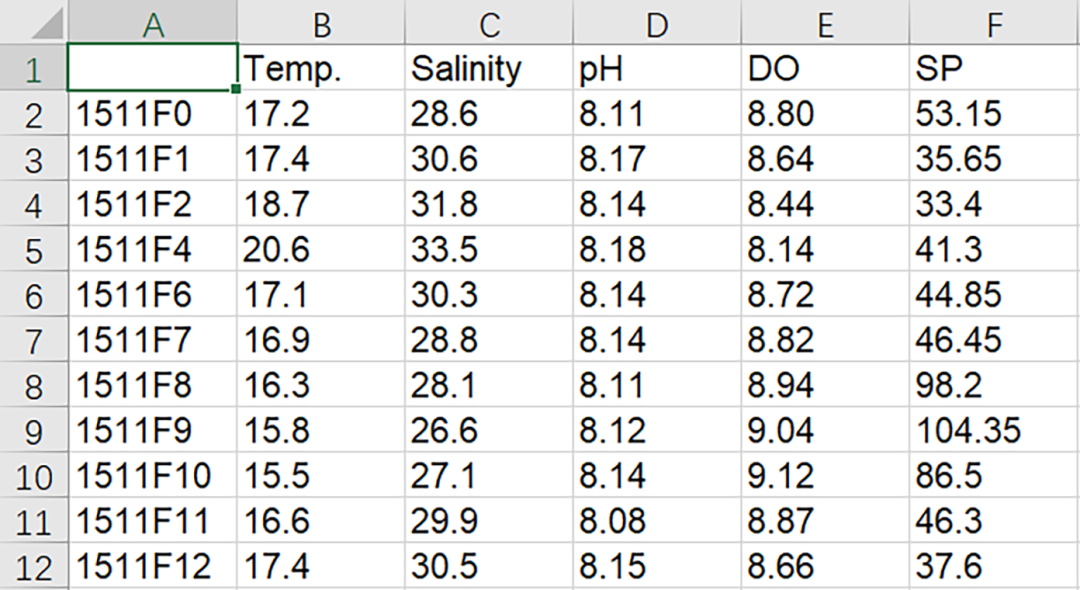This screenshot has height=590, width=1080.
Task: Click cell containing 1511F0
Action: [153, 113]
